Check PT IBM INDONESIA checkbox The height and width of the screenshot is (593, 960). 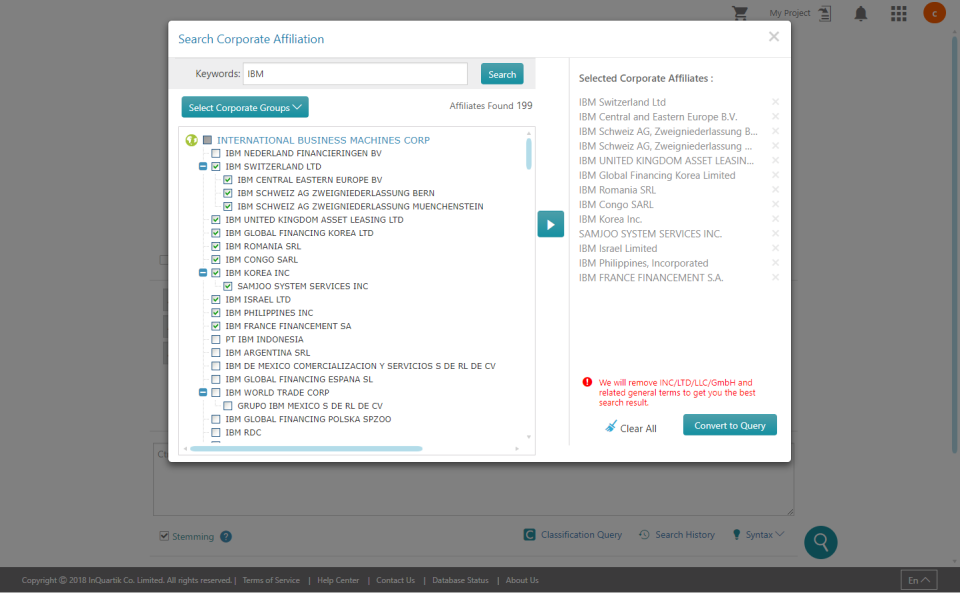[216, 340]
